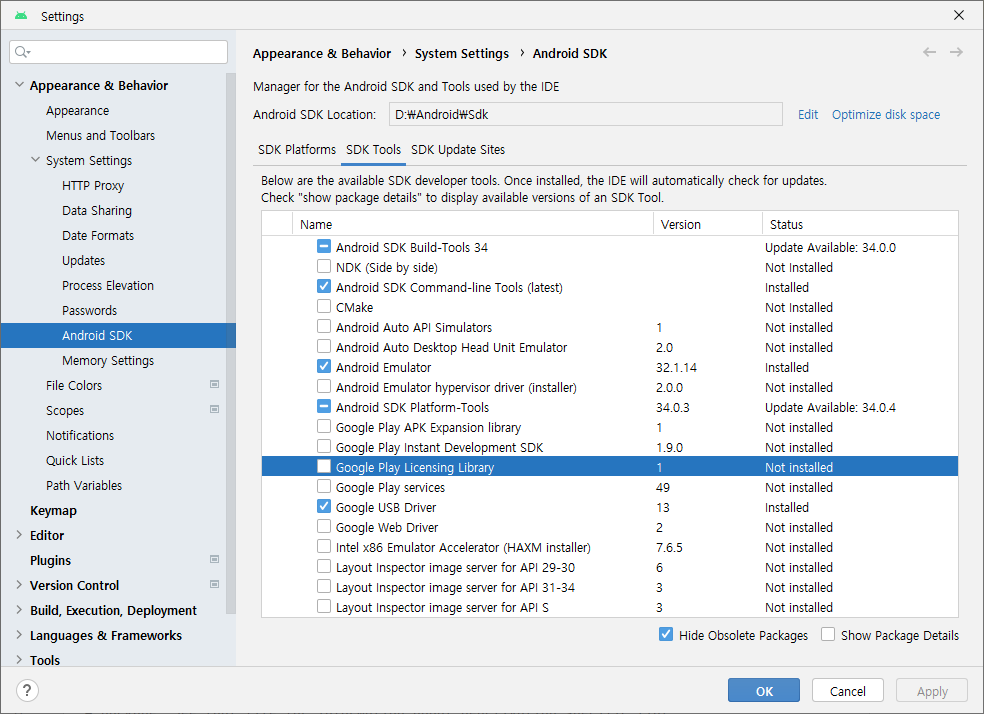This screenshot has height=714, width=984.
Task: Select Process Elevation settings
Action: (108, 285)
